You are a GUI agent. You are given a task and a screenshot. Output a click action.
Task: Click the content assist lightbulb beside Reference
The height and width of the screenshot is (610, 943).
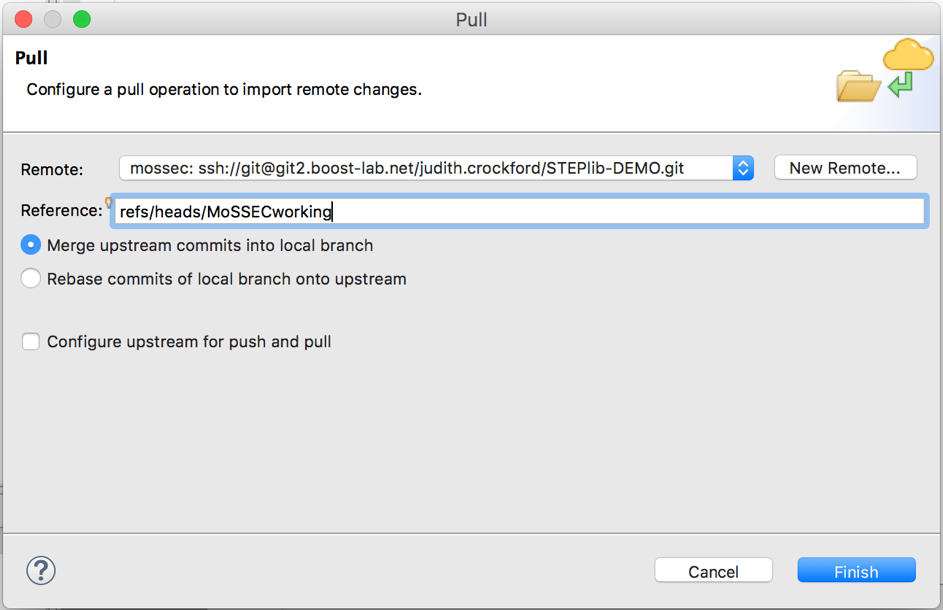point(108,203)
